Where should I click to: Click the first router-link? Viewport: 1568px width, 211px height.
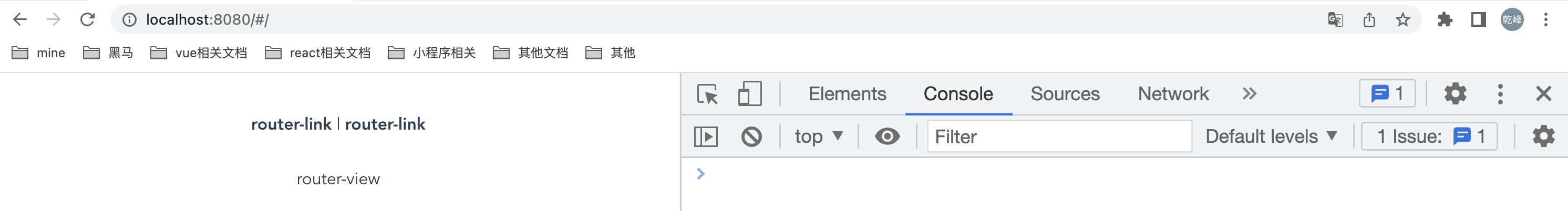click(x=291, y=124)
